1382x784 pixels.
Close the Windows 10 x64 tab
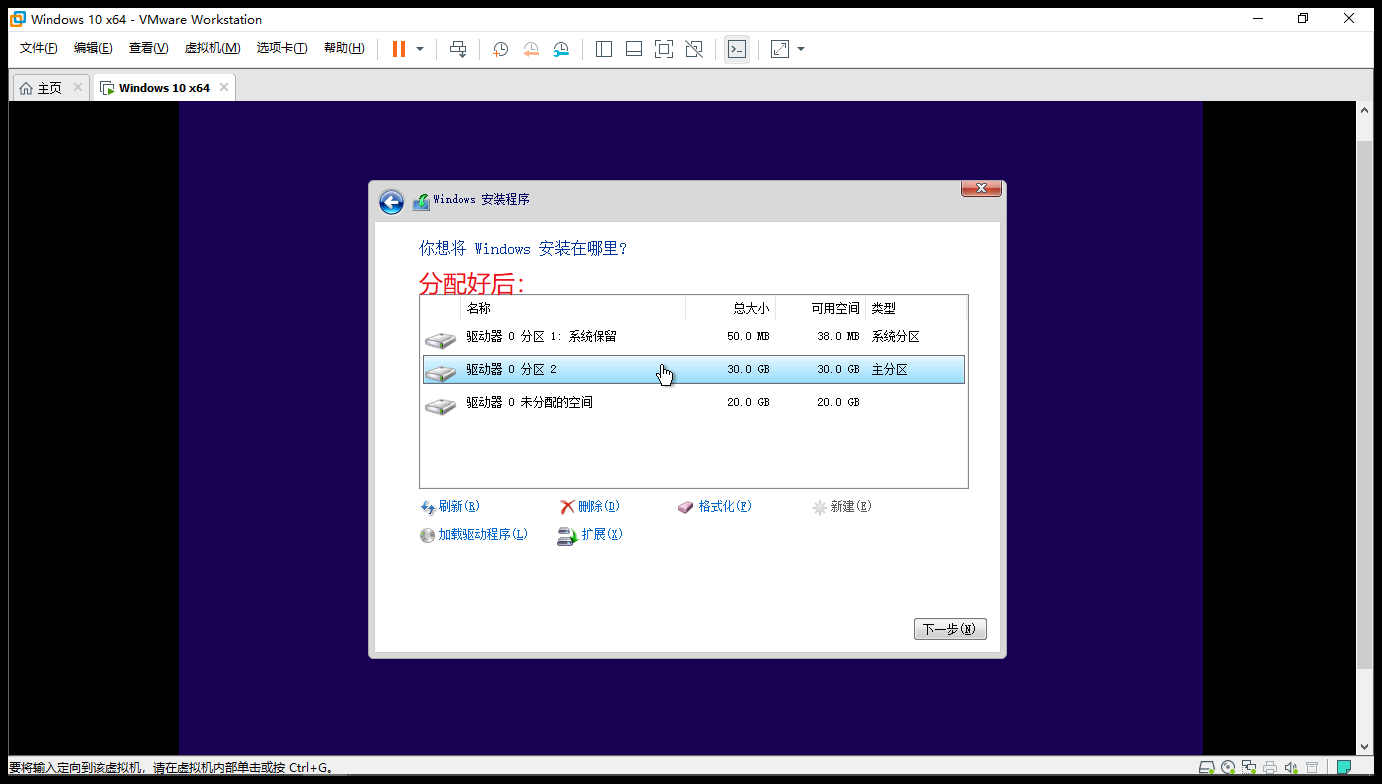pos(224,87)
